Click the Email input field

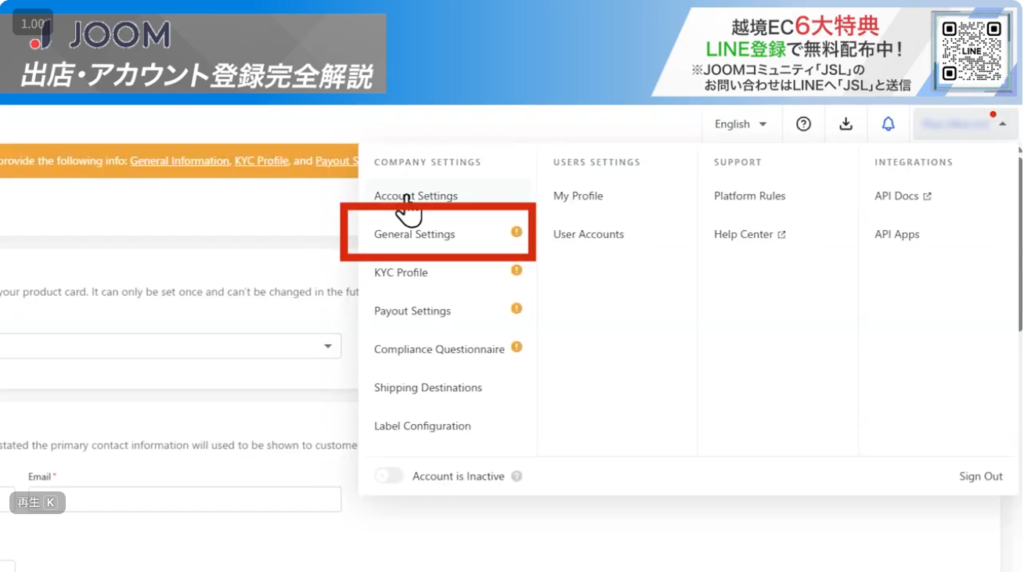click(180, 499)
